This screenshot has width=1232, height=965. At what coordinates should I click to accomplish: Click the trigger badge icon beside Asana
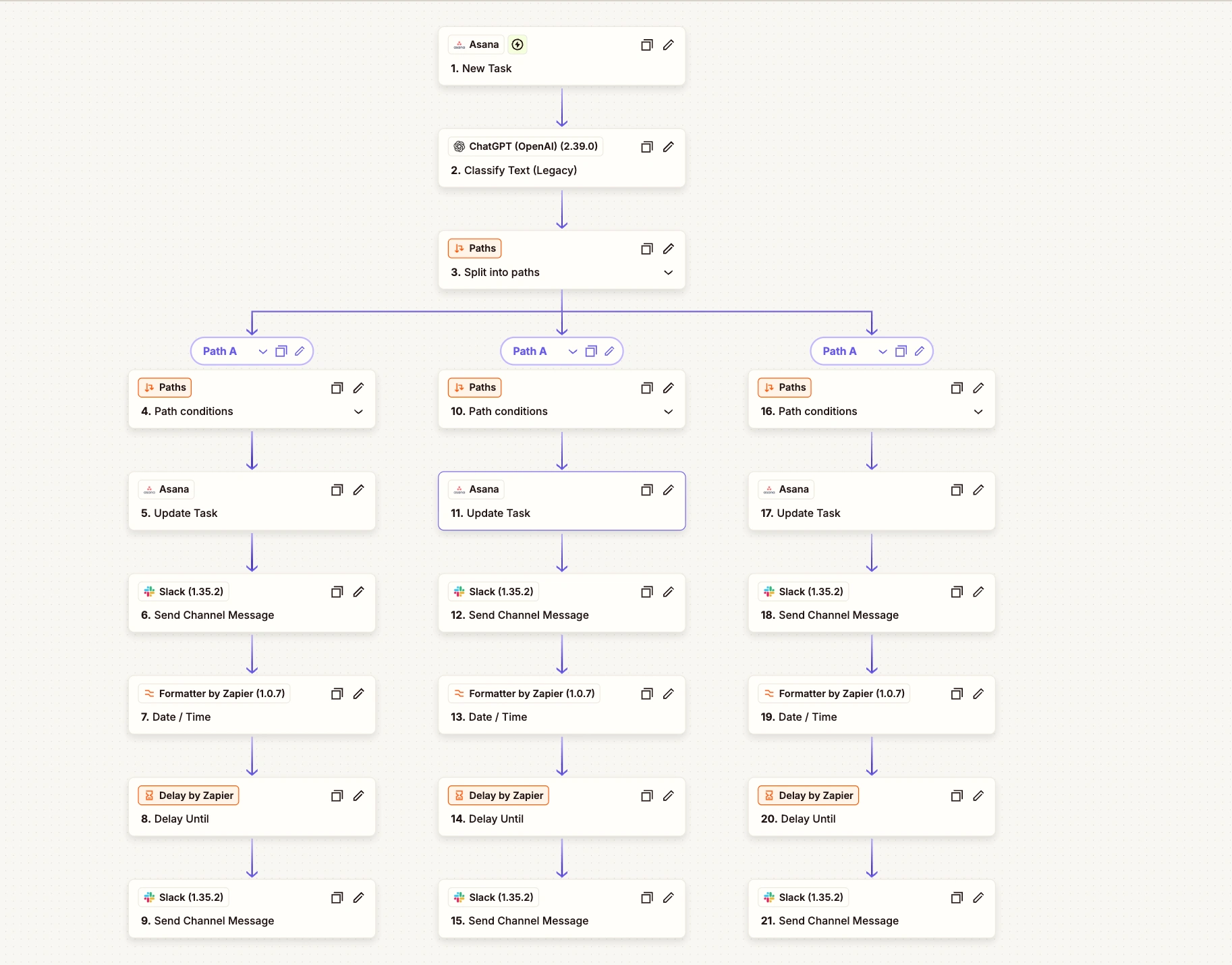pyautogui.click(x=517, y=45)
